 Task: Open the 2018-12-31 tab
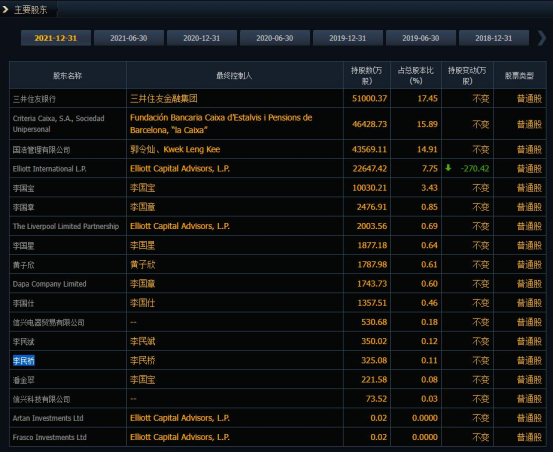494,38
